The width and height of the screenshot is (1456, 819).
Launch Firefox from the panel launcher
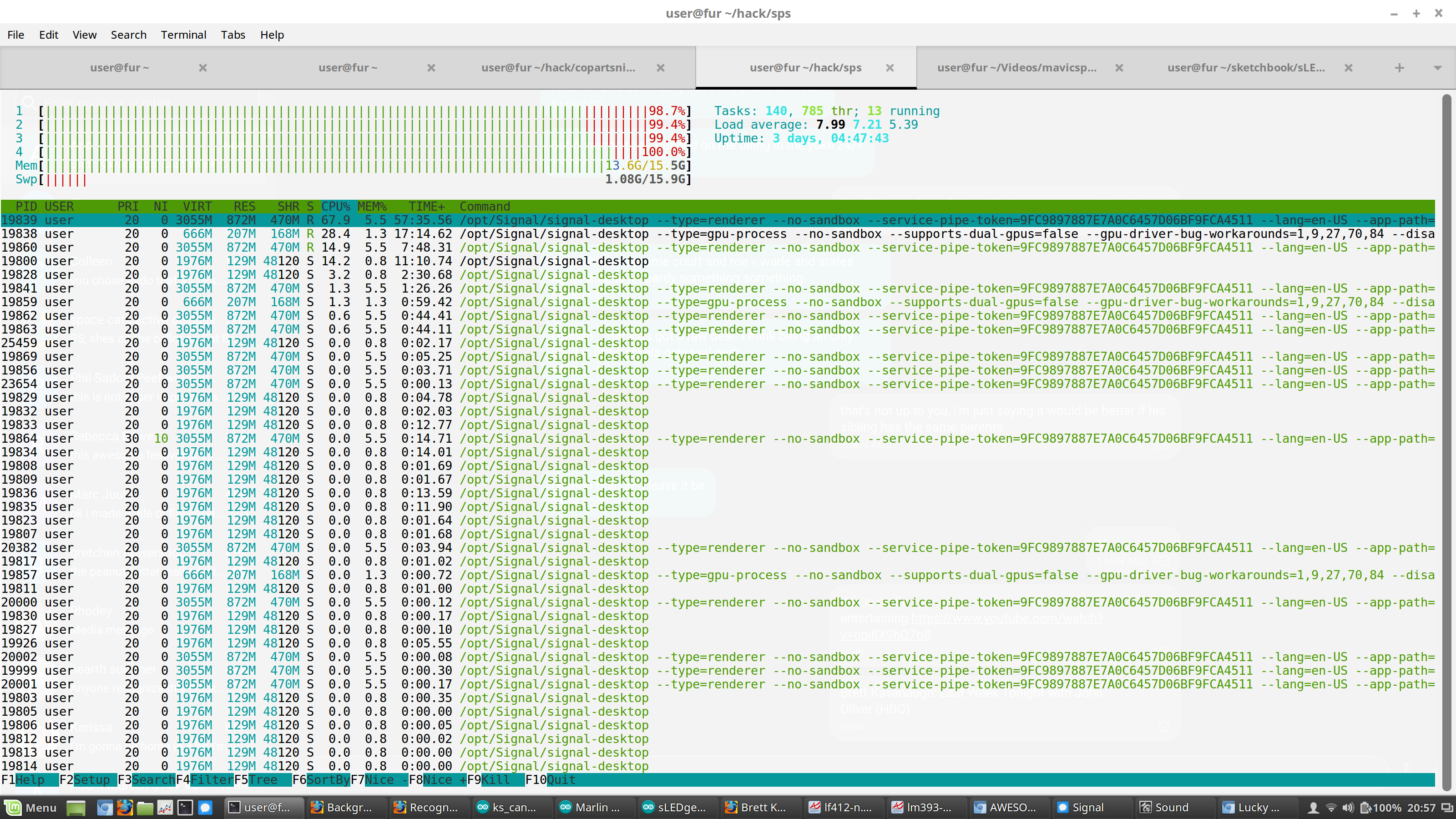[126, 807]
